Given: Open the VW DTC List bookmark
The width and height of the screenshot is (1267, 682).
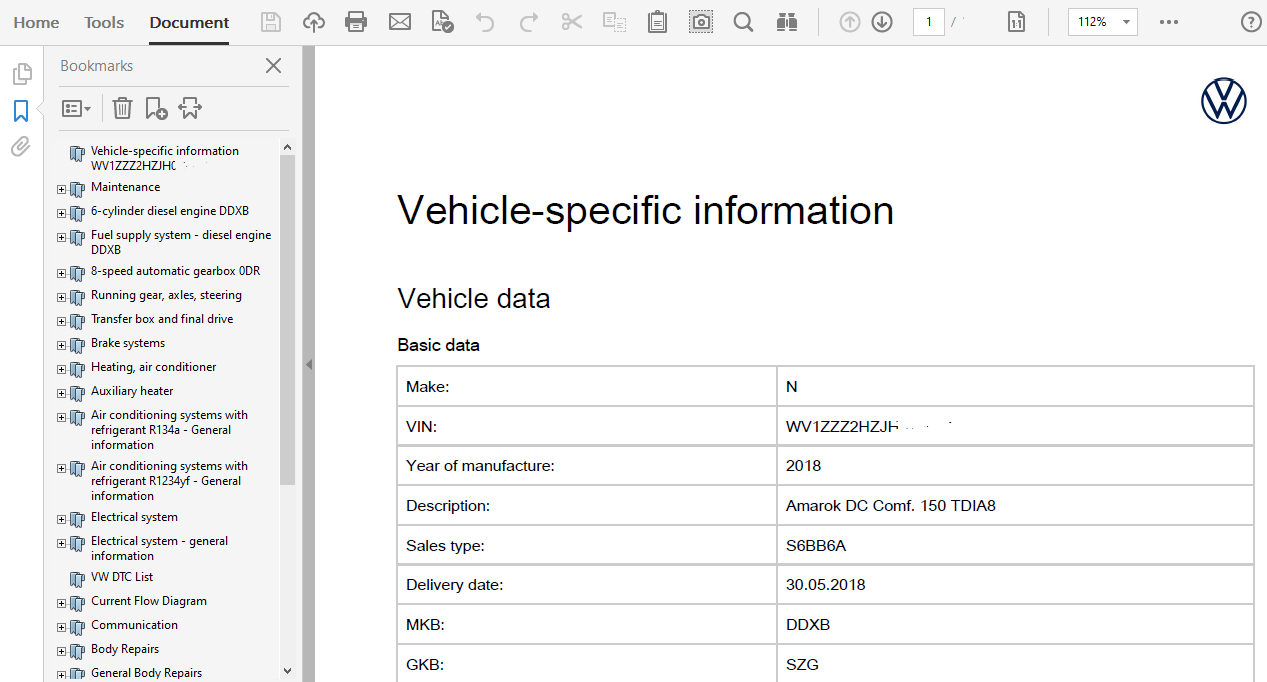Looking at the screenshot, I should point(121,577).
